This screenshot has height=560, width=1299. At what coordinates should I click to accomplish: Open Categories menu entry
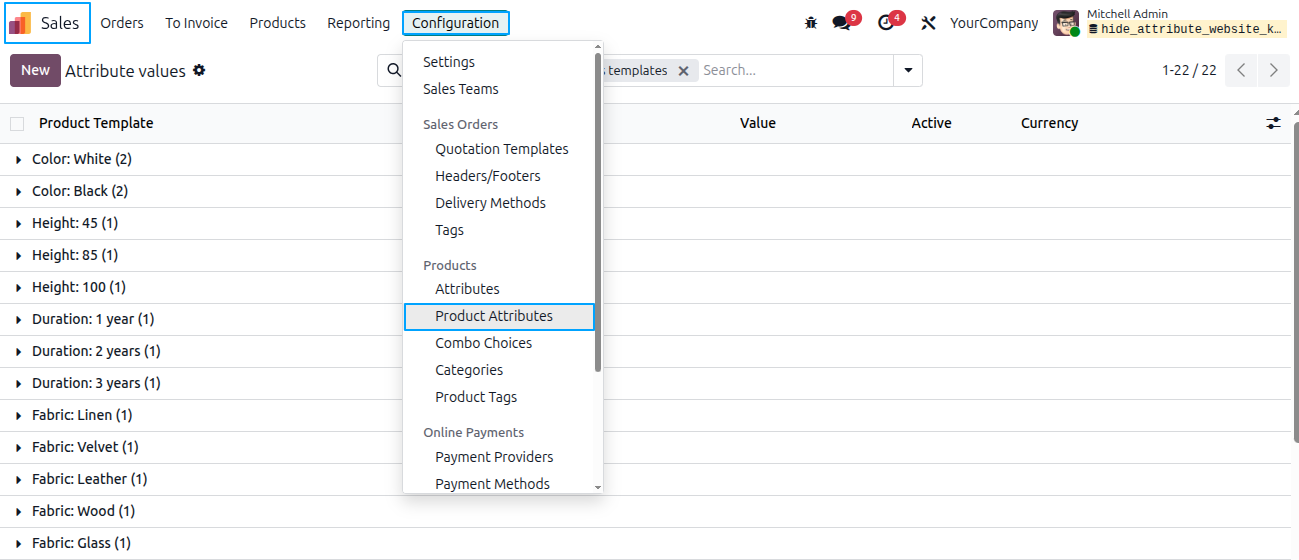coord(469,370)
